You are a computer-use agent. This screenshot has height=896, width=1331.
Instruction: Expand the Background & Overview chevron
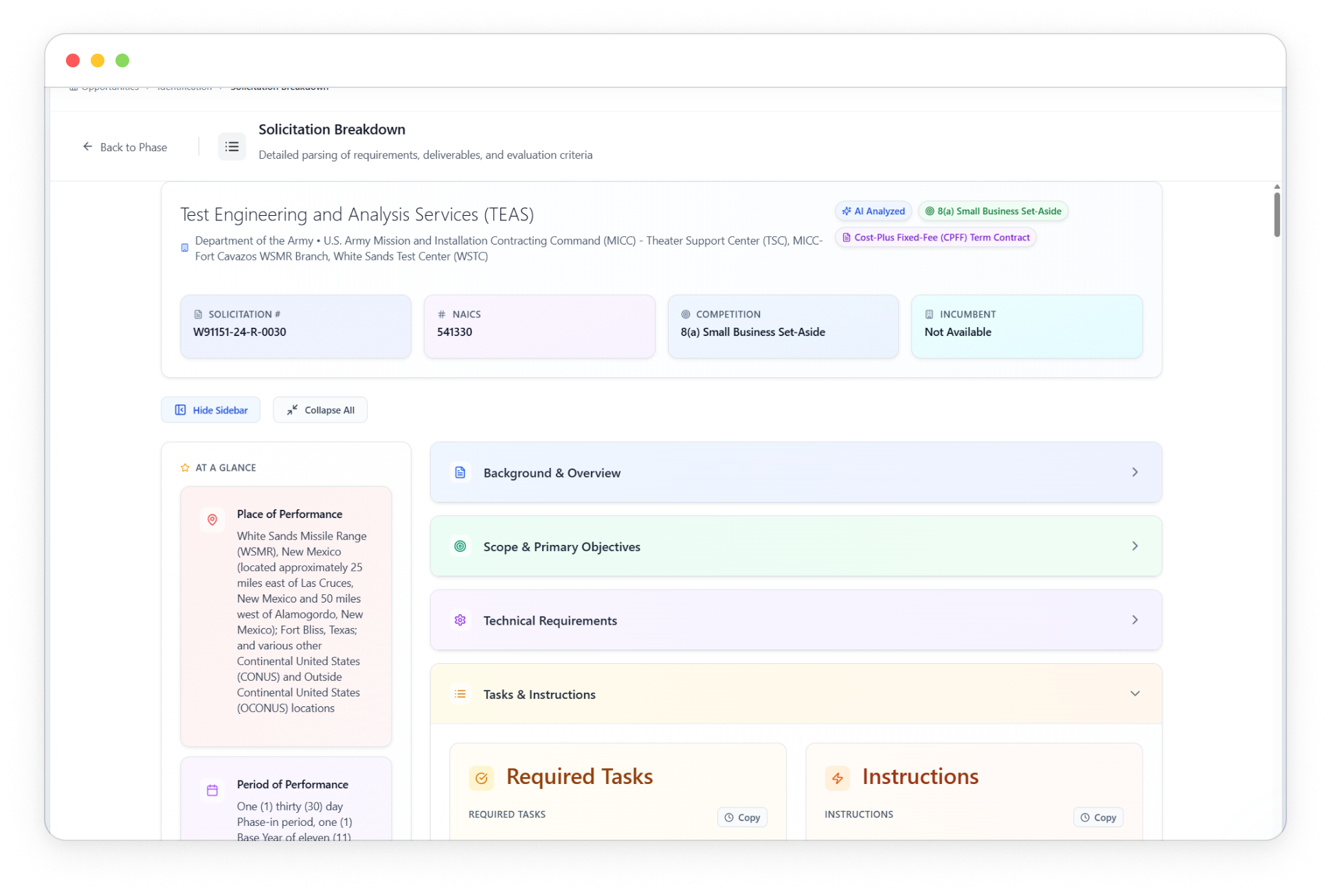click(1134, 473)
